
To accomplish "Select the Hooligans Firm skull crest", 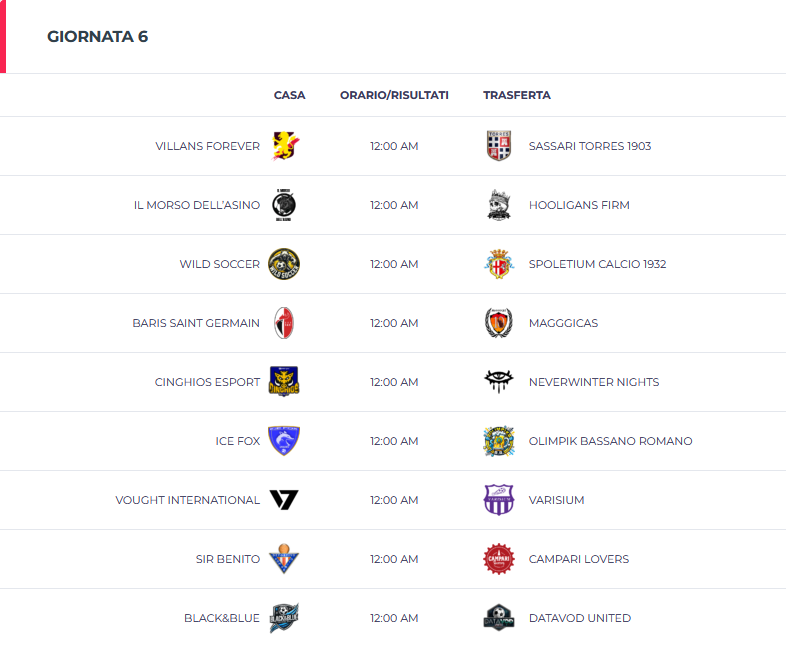I will coord(499,205).
